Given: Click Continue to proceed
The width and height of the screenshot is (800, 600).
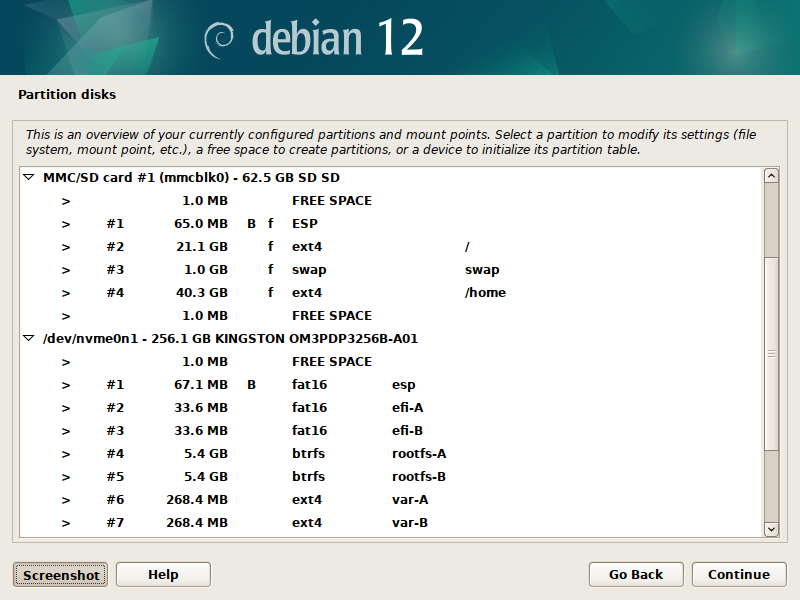Looking at the screenshot, I should [739, 574].
